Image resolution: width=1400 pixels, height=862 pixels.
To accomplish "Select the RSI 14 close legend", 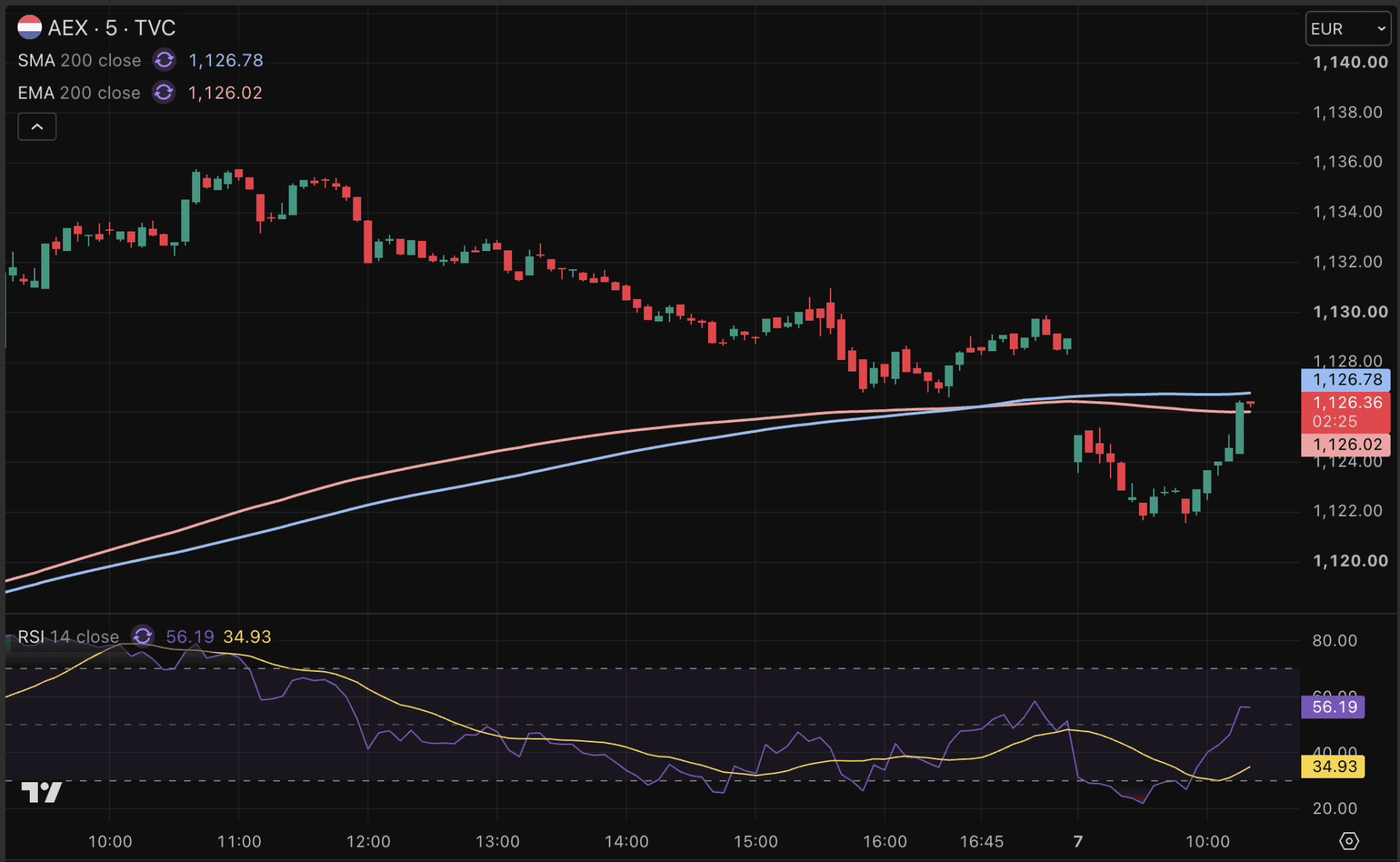I will (x=68, y=636).
